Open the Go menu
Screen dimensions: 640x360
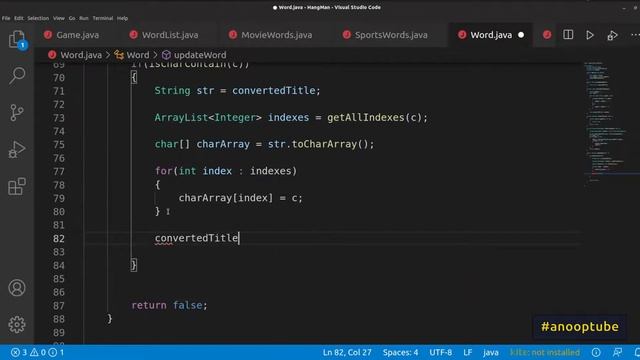point(72,18)
